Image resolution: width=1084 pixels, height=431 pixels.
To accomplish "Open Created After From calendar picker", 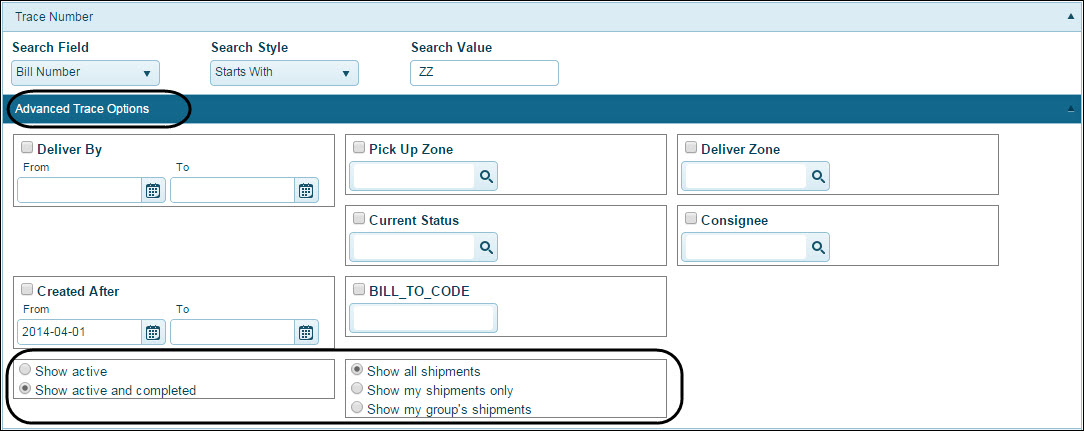I will 153,333.
